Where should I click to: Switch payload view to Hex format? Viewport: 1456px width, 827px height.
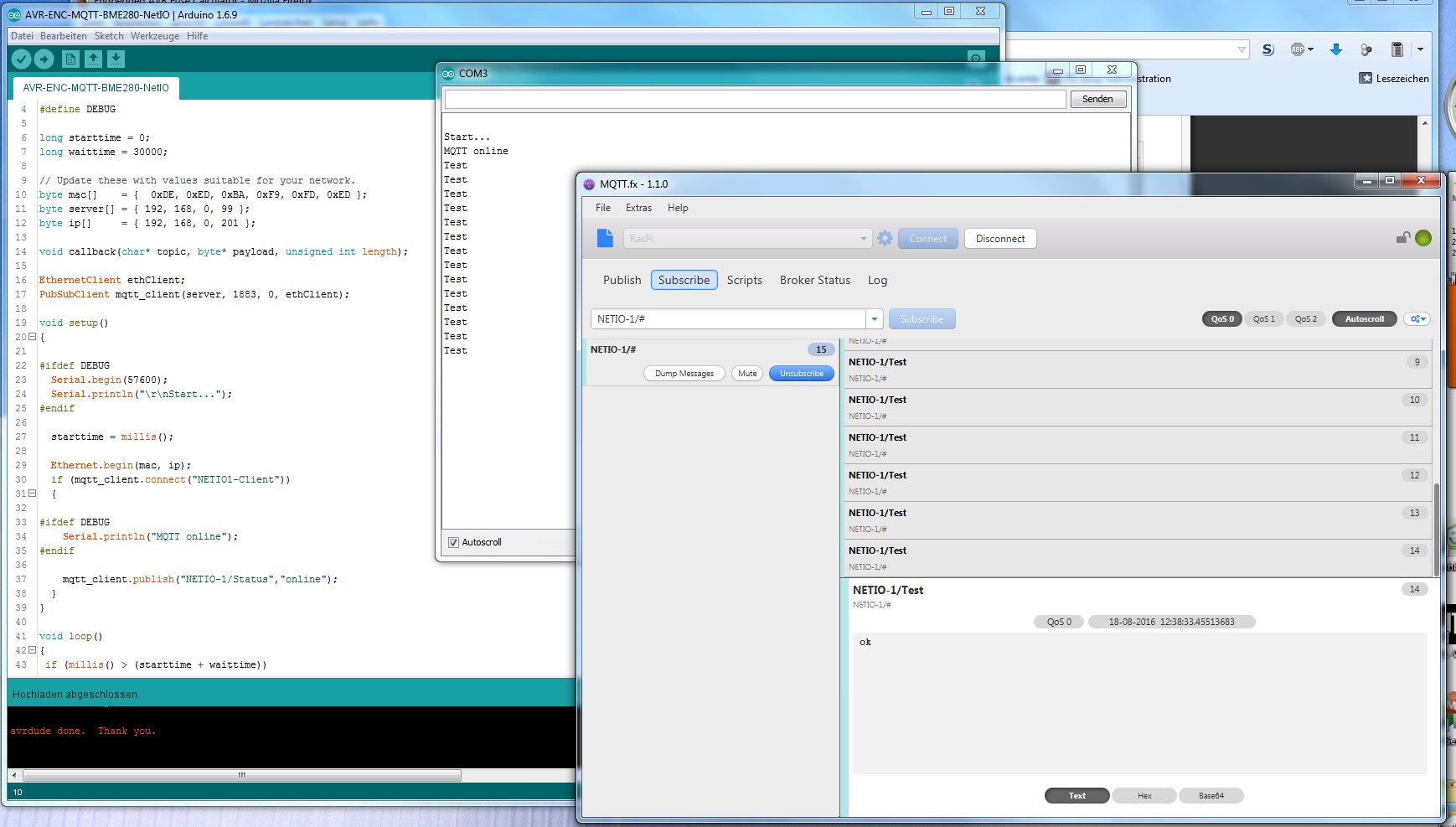pos(1144,796)
